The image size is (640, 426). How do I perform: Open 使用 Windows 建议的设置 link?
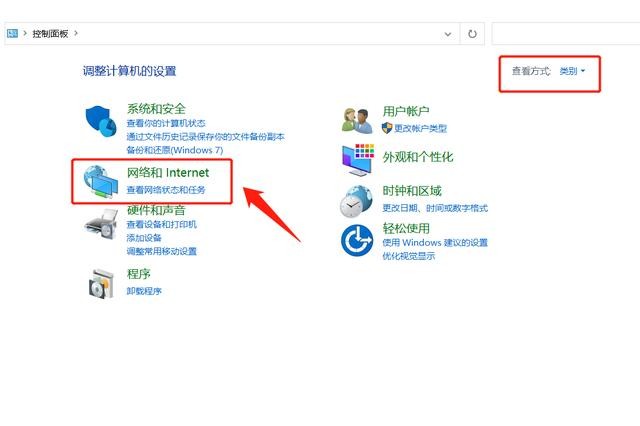tap(435, 243)
